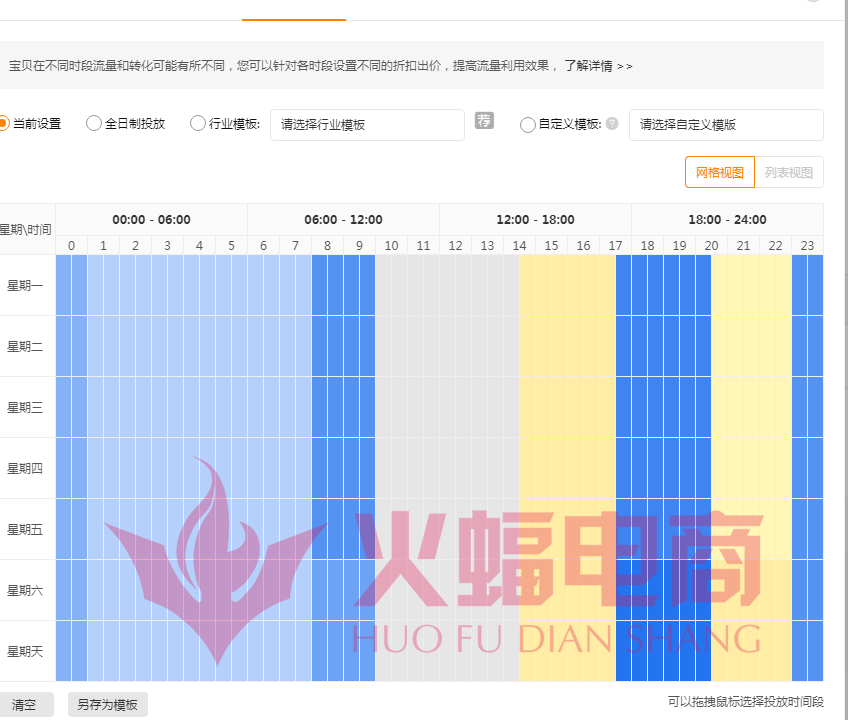Screen dimensions: 848x720
Task: Click the 12:00 - 18:00 header
Action: 535,220
